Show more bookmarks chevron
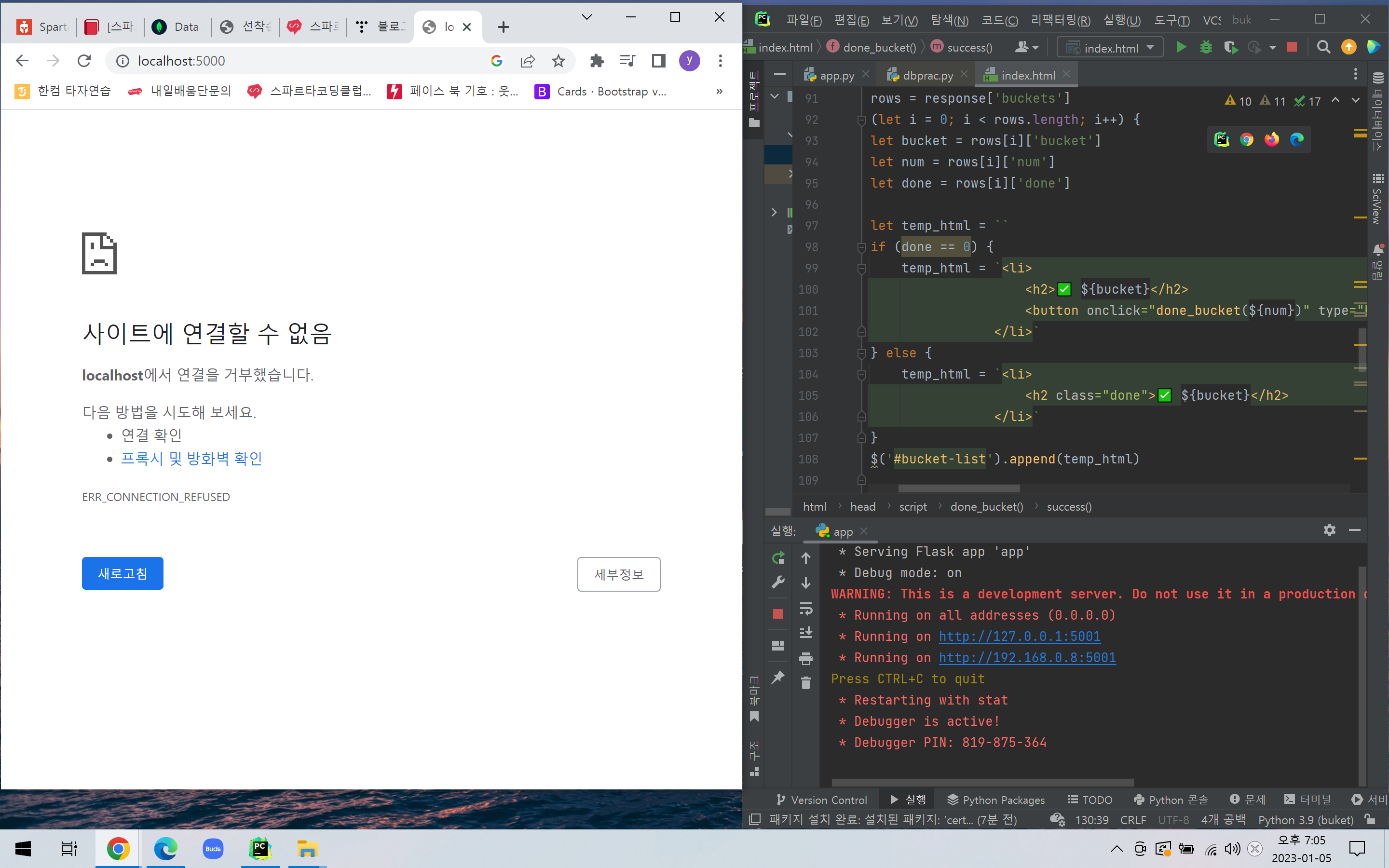1389x868 pixels. click(x=719, y=91)
